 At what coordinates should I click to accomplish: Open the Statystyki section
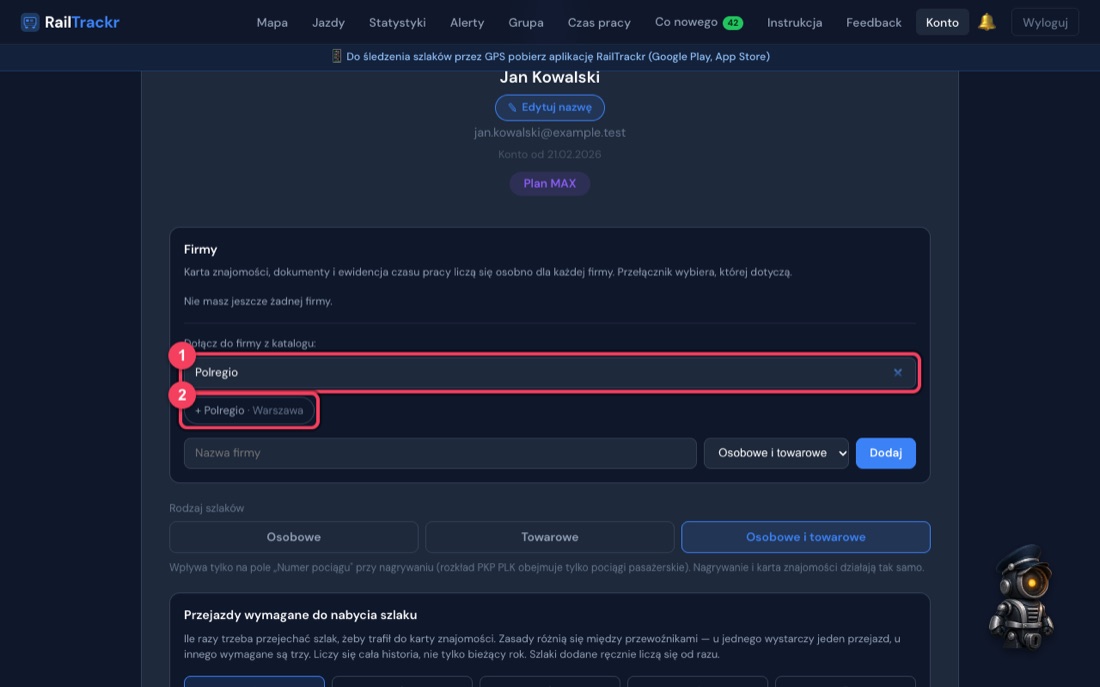(x=397, y=22)
